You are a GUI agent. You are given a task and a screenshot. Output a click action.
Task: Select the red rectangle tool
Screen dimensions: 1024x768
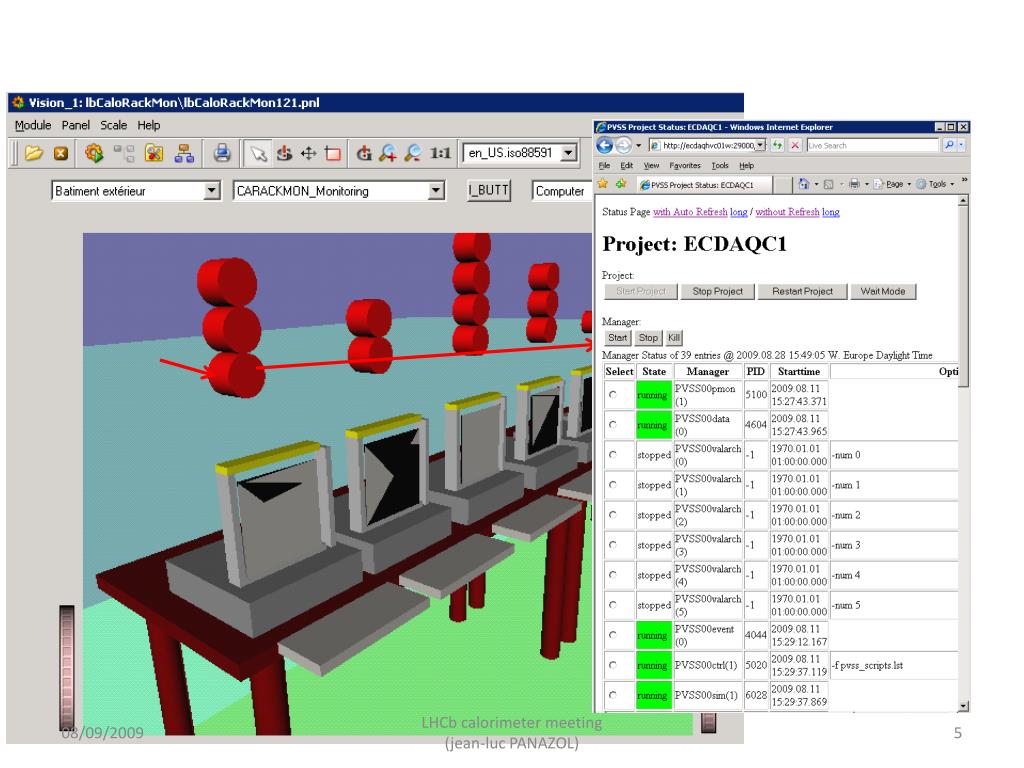[x=333, y=153]
